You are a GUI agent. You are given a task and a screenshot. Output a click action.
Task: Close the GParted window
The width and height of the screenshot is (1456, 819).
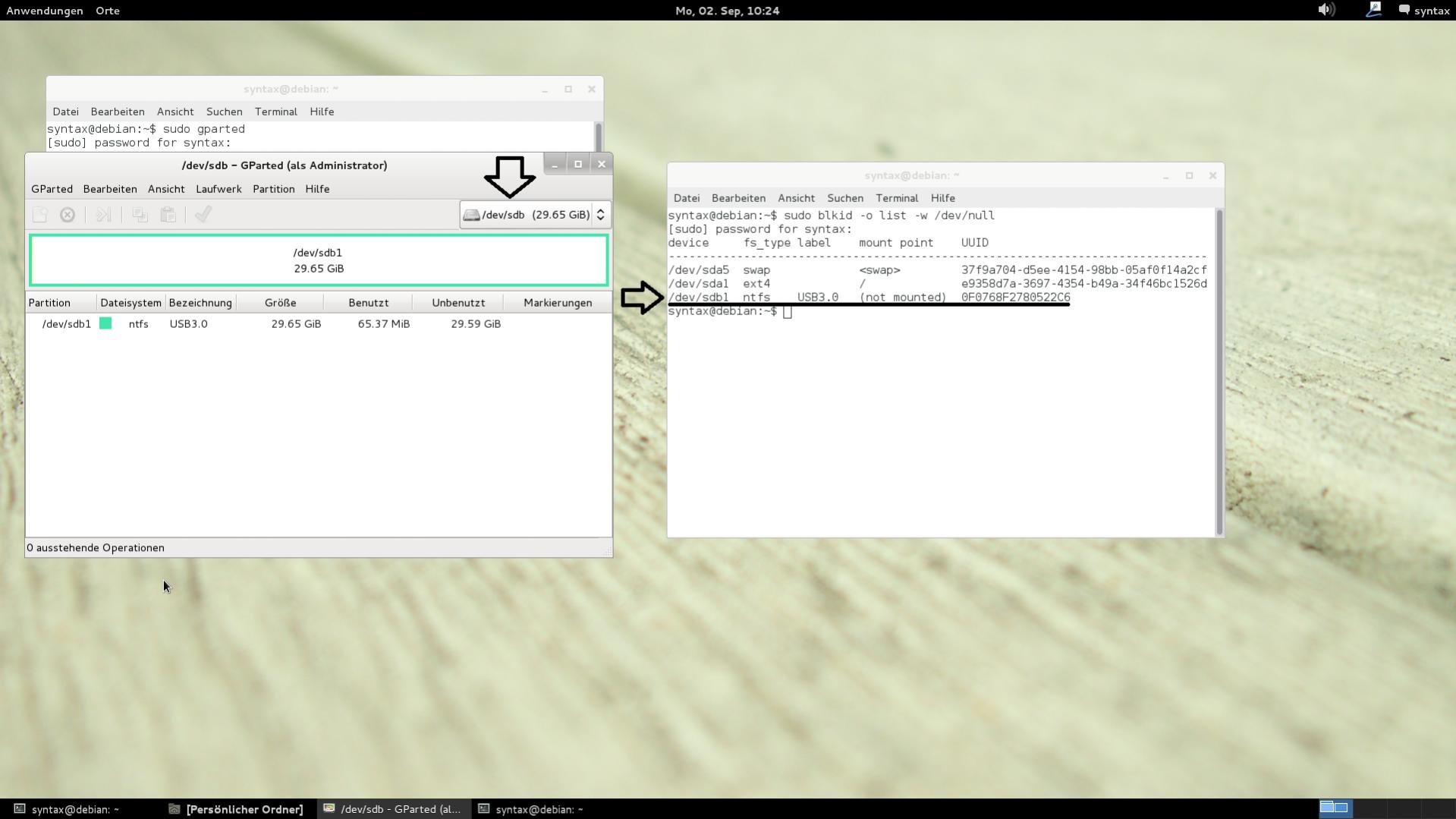point(602,164)
